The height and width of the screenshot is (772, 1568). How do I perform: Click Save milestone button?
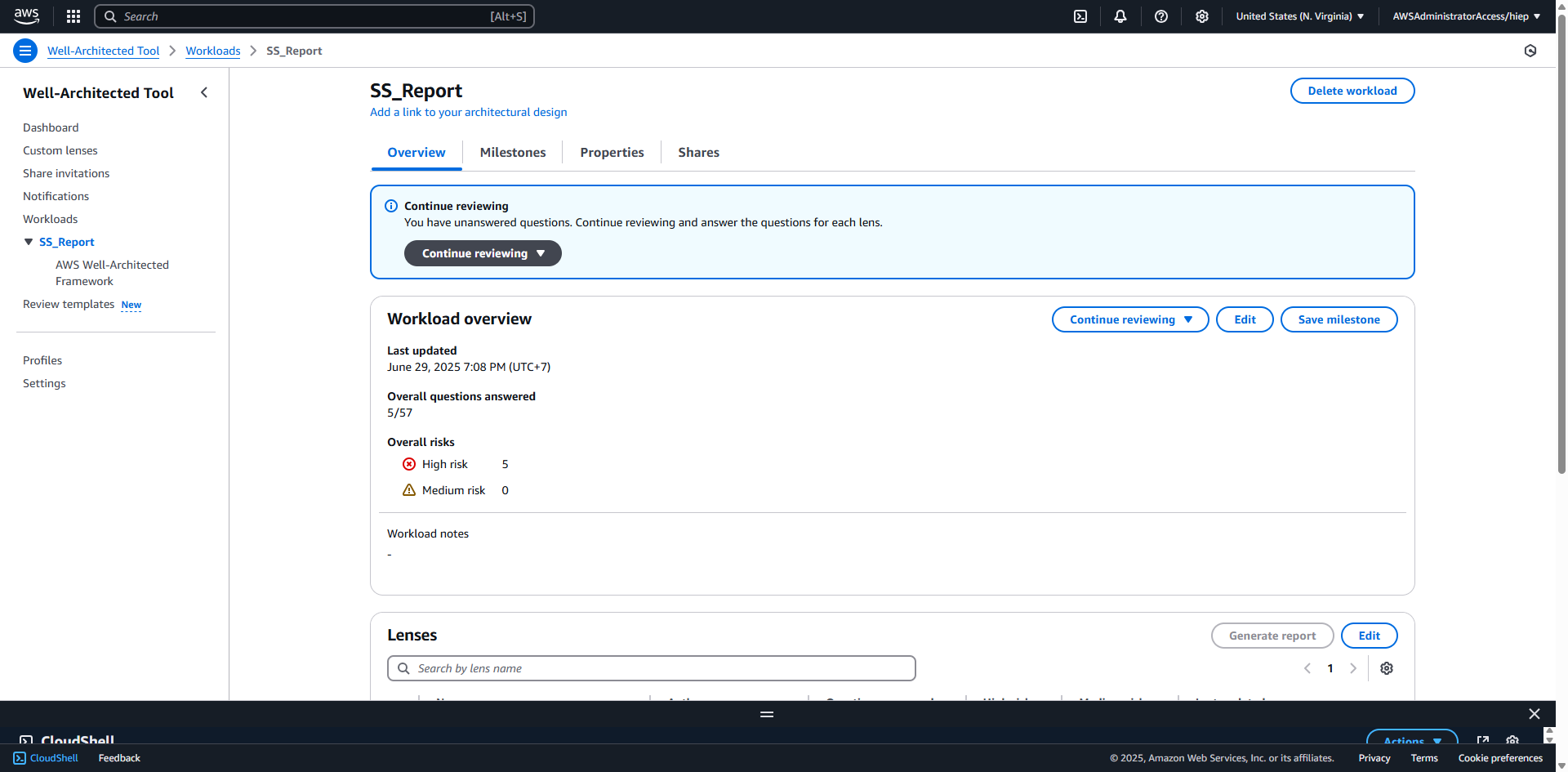pyautogui.click(x=1339, y=319)
